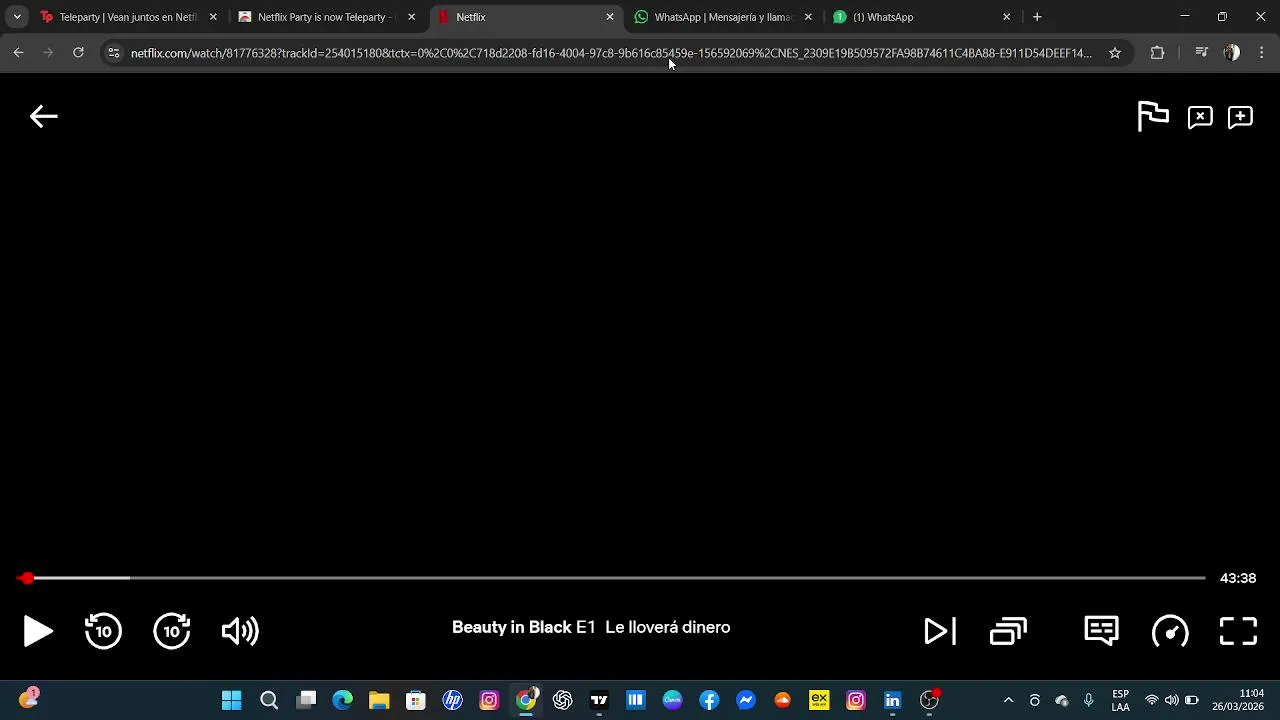This screenshot has width=1280, height=720.
Task: Switch to (1) WhatsApp tab
Action: tap(921, 17)
